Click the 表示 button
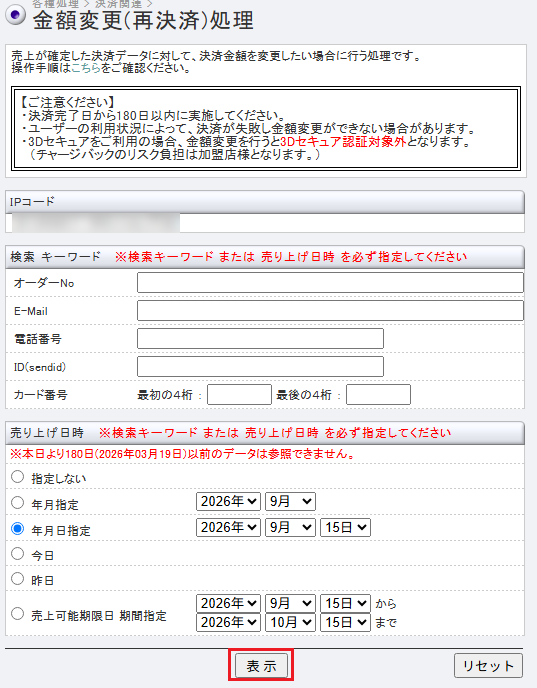This screenshot has height=688, width=537. [261, 666]
